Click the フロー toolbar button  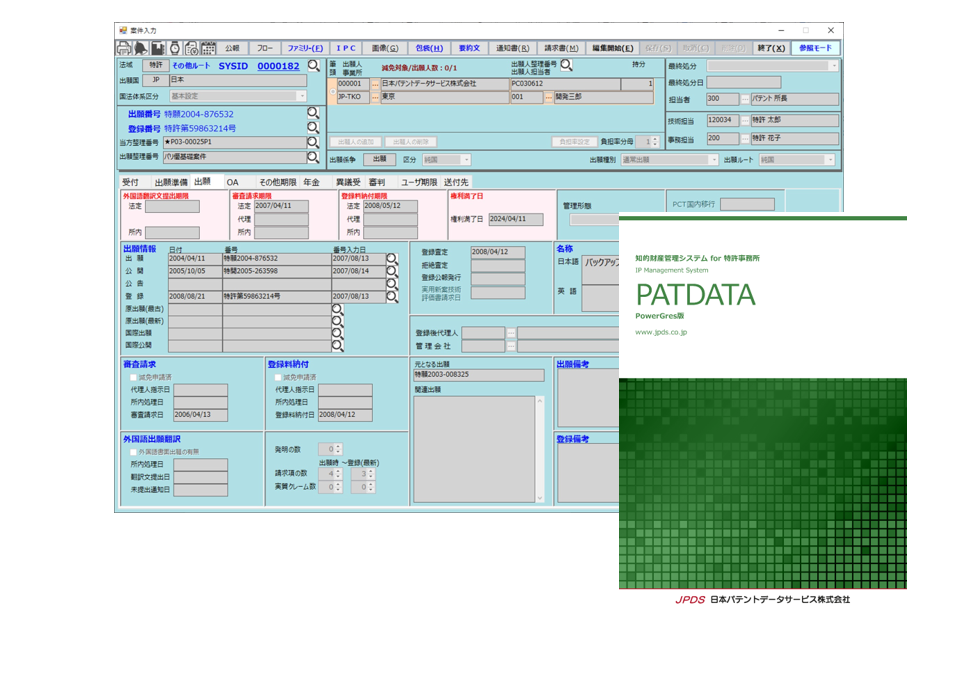pyautogui.click(x=265, y=48)
